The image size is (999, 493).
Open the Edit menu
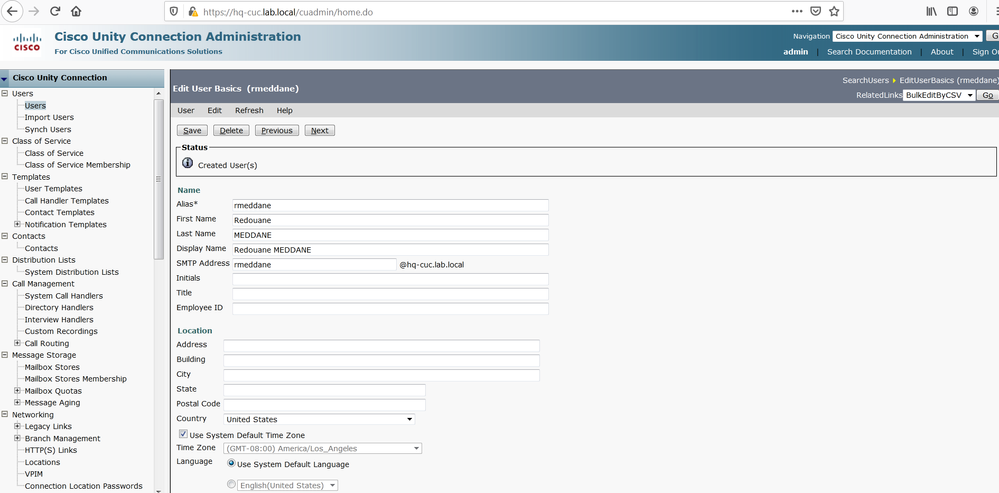[215, 110]
